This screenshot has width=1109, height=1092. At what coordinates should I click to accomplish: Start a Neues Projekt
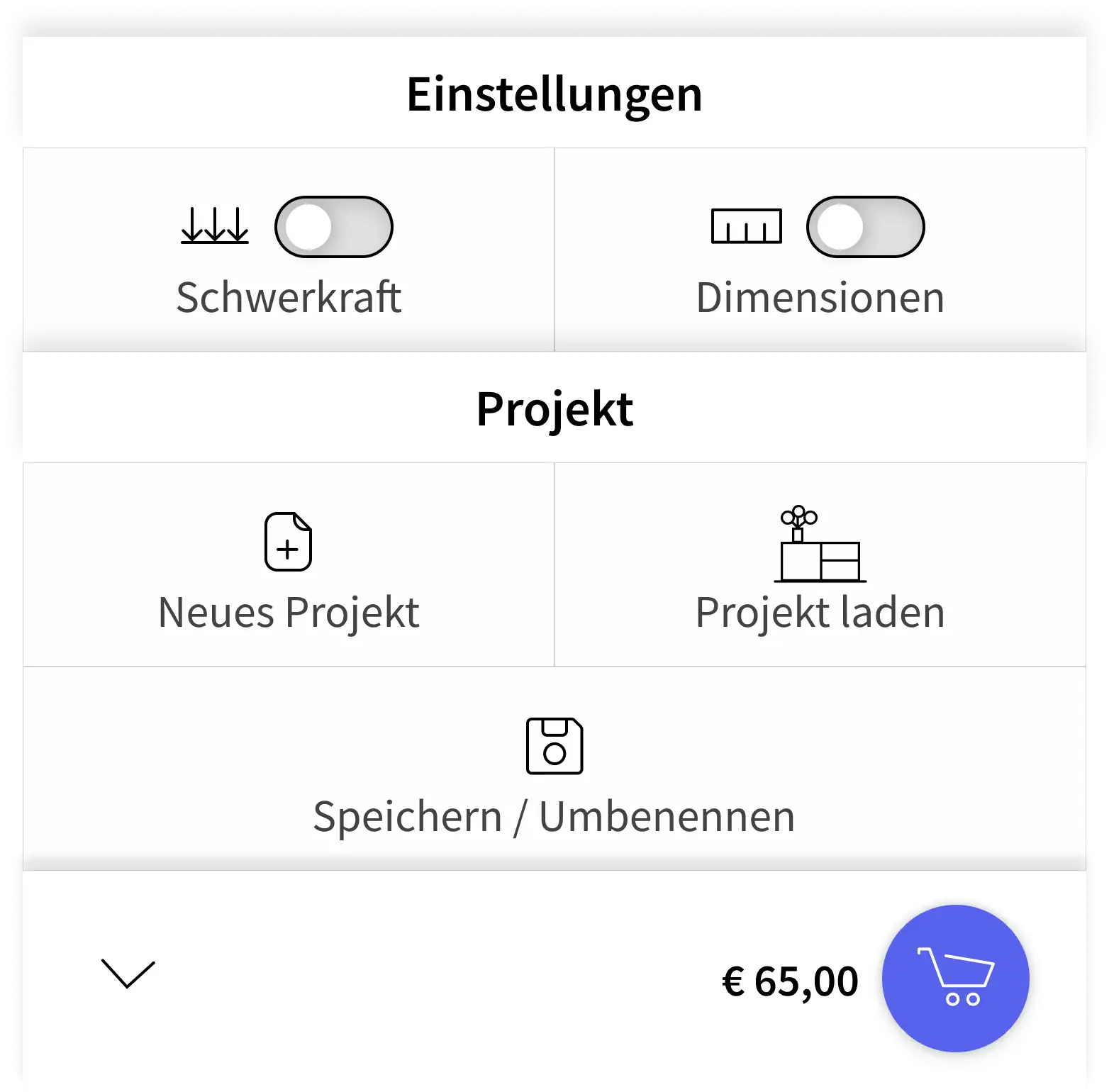coord(288,612)
